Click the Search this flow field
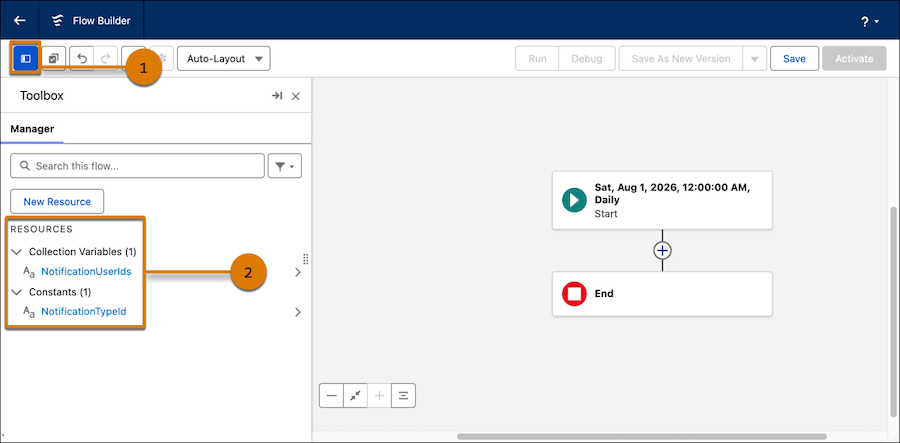This screenshot has height=443, width=900. pos(137,166)
